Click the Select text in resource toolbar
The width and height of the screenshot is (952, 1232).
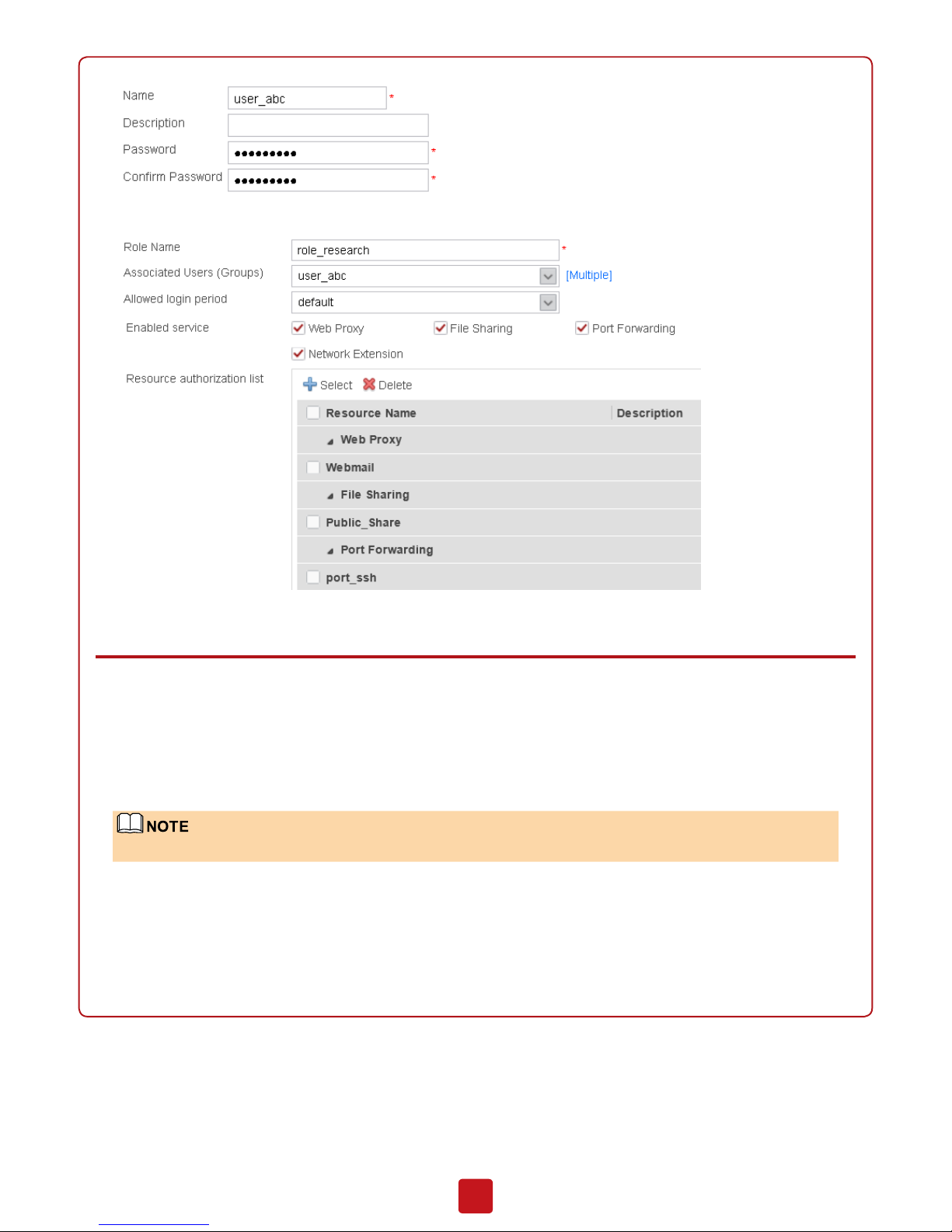pos(337,385)
